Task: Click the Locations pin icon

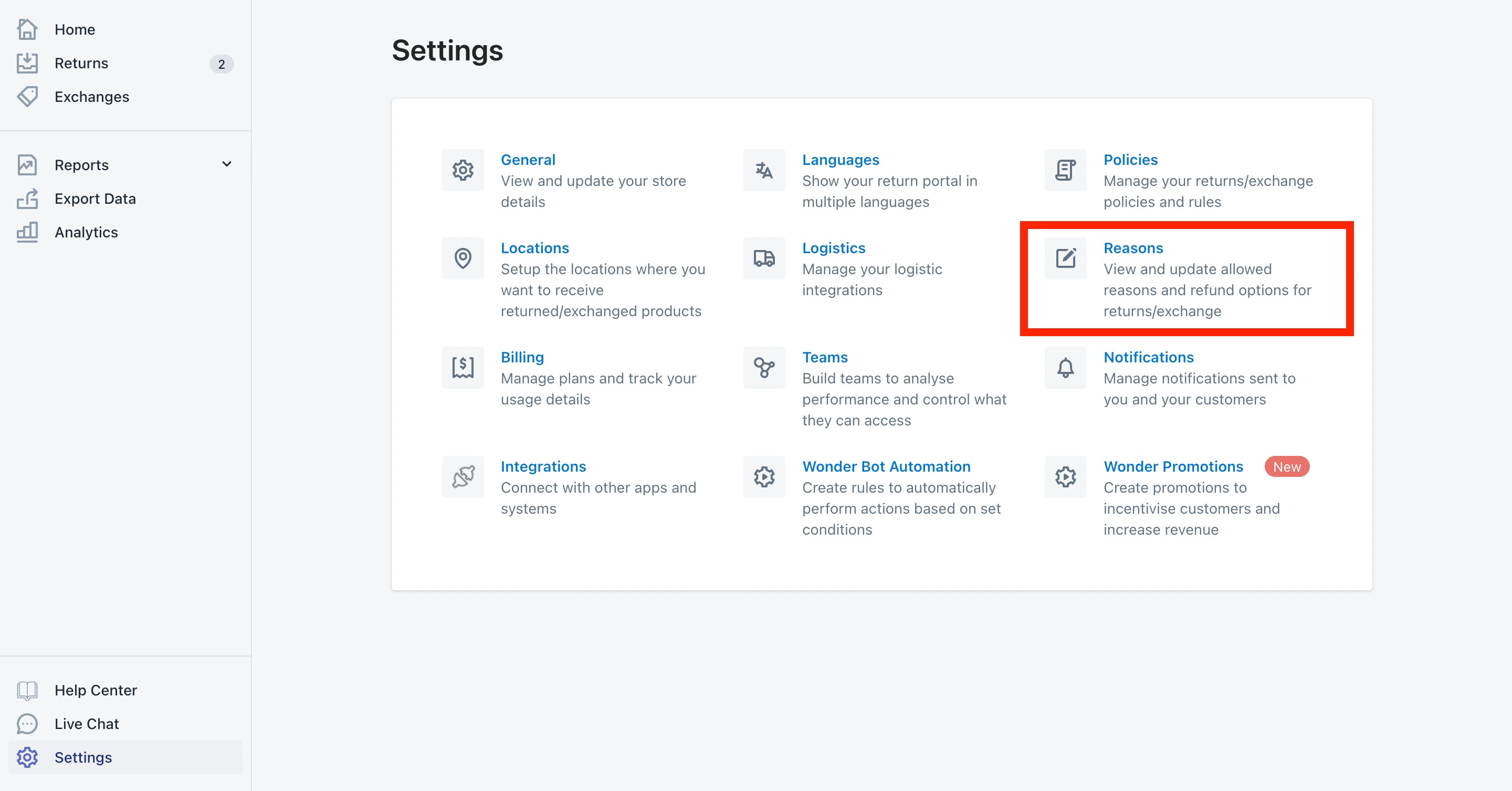Action: point(463,258)
